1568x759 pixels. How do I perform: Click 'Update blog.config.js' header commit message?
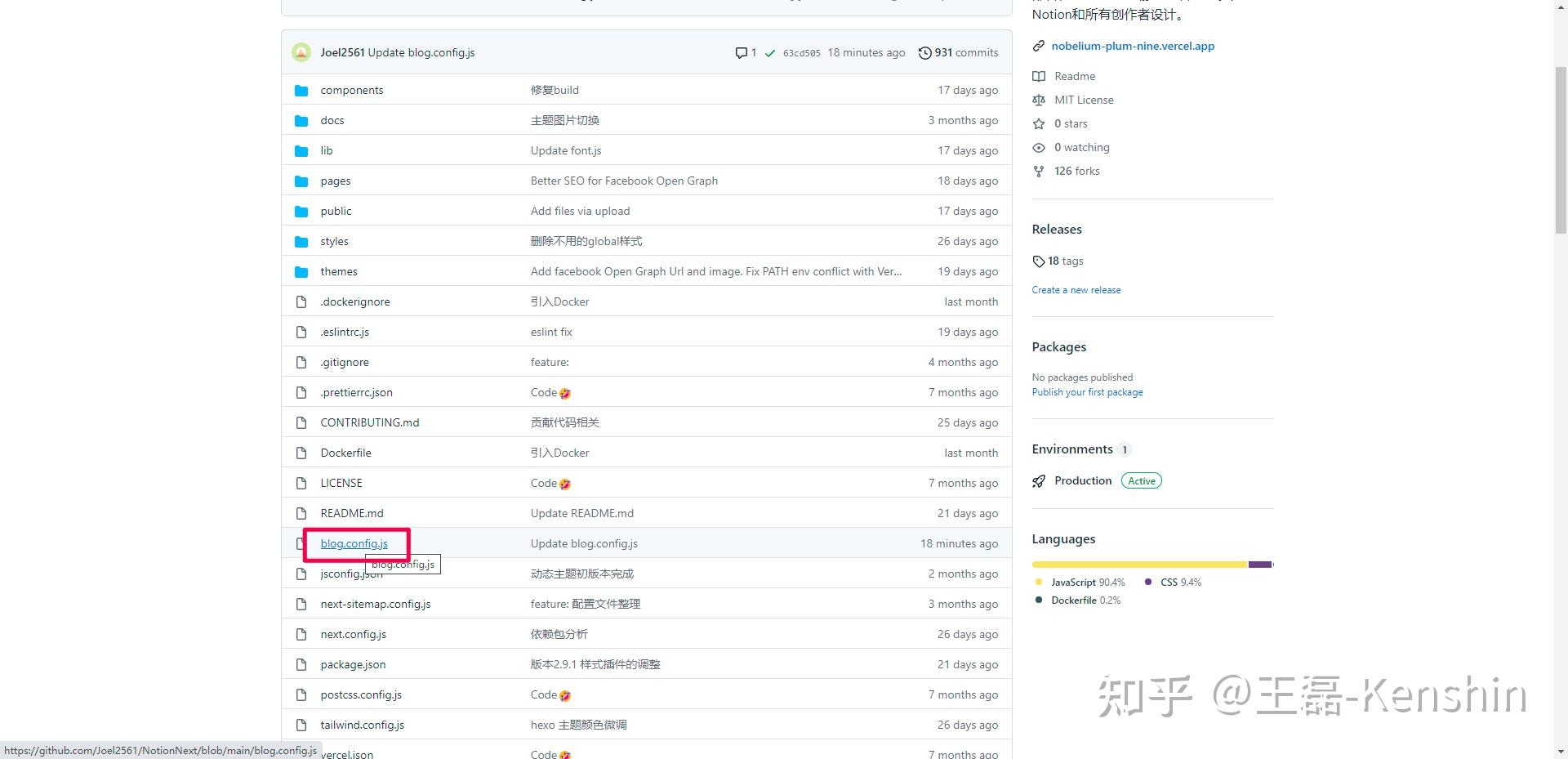(421, 52)
